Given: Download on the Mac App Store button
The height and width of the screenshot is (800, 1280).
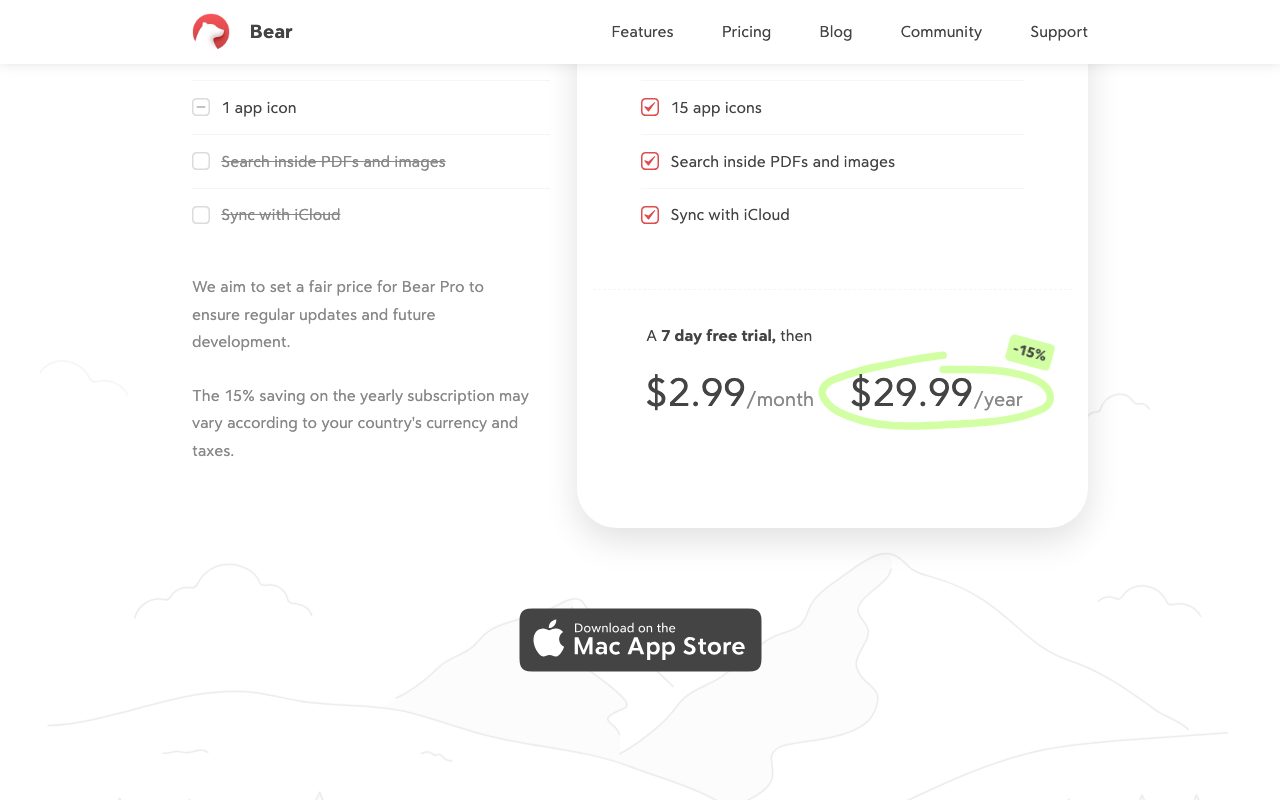Looking at the screenshot, I should point(640,640).
